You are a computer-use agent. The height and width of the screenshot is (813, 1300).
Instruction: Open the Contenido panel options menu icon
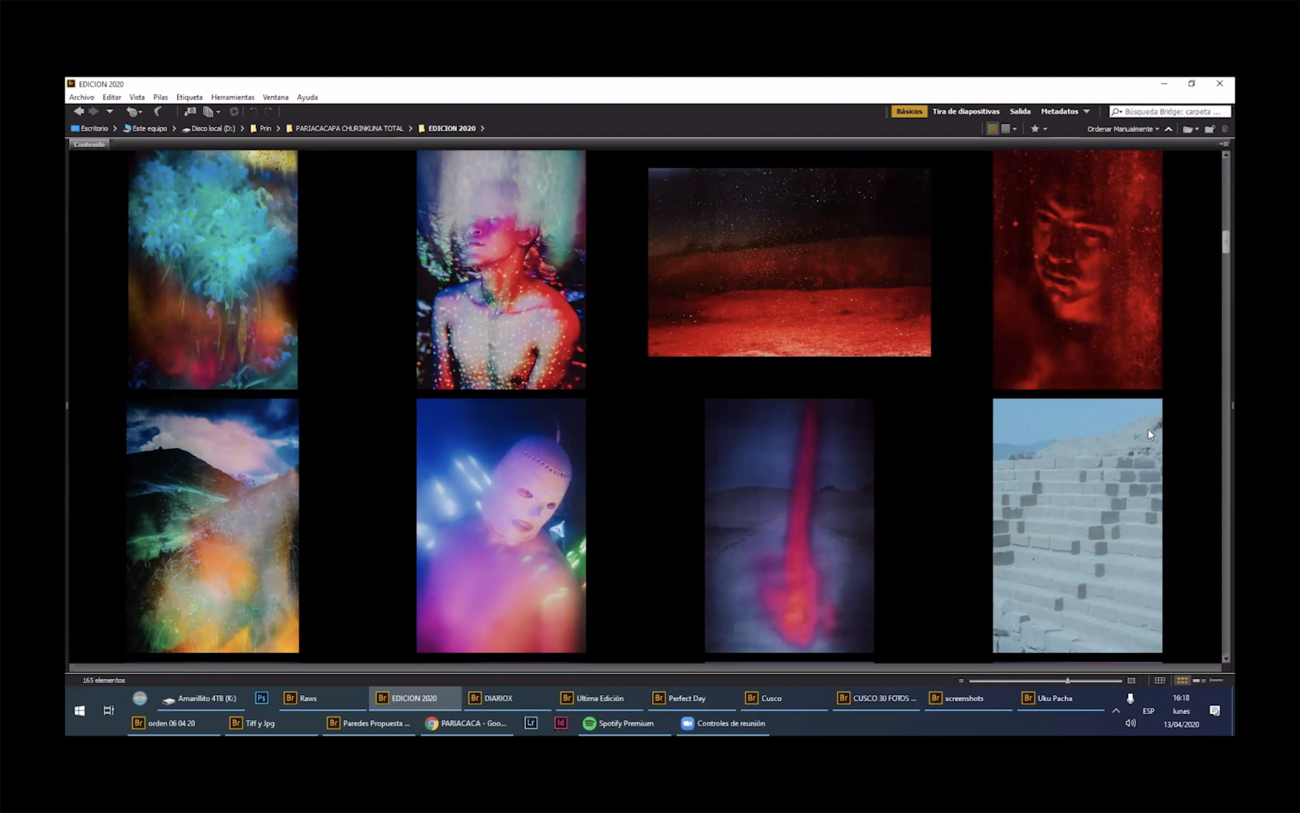click(x=1224, y=144)
